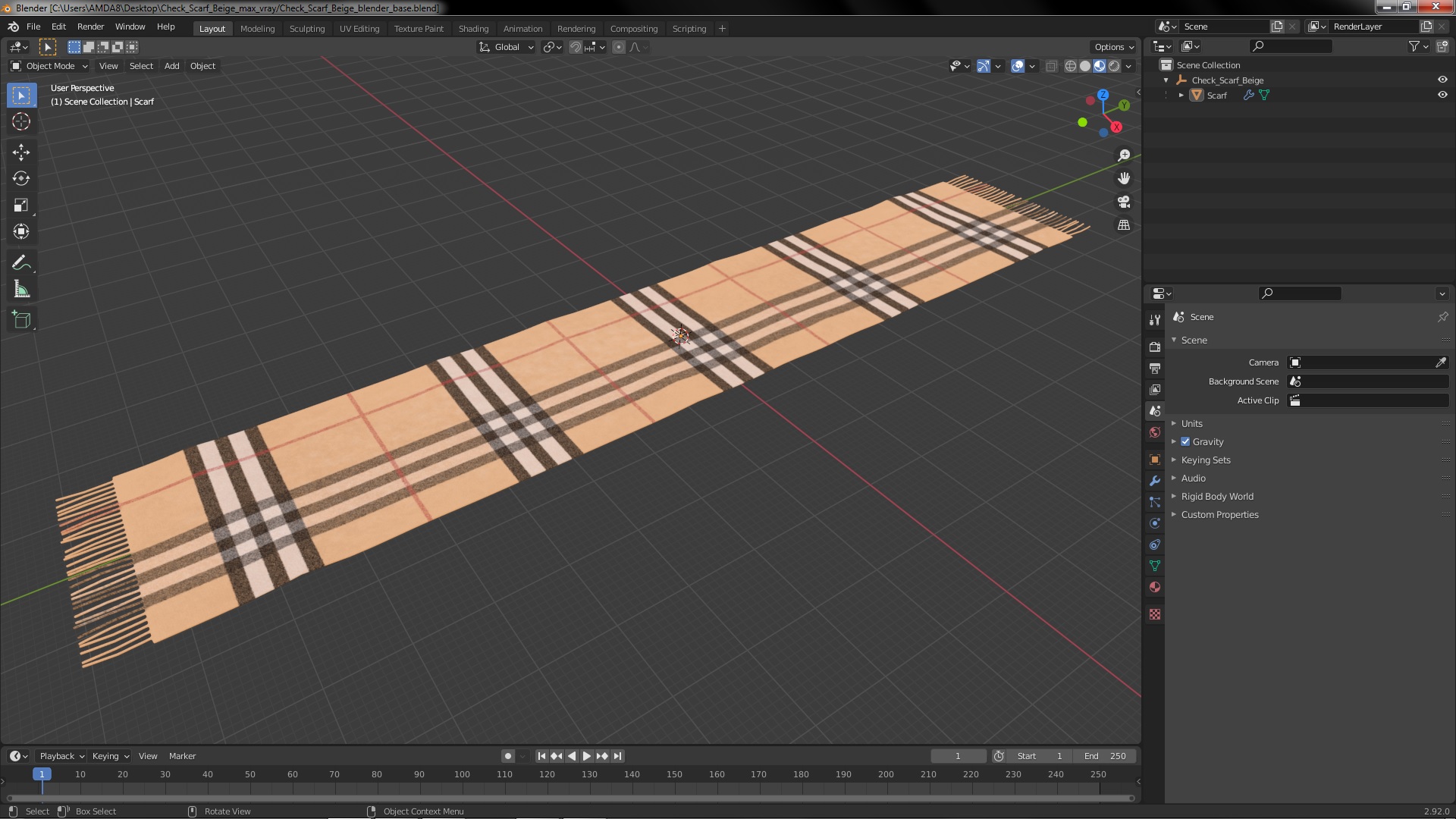Open the View Layer properties tab
Screen dimensions: 1456x819
[1155, 389]
